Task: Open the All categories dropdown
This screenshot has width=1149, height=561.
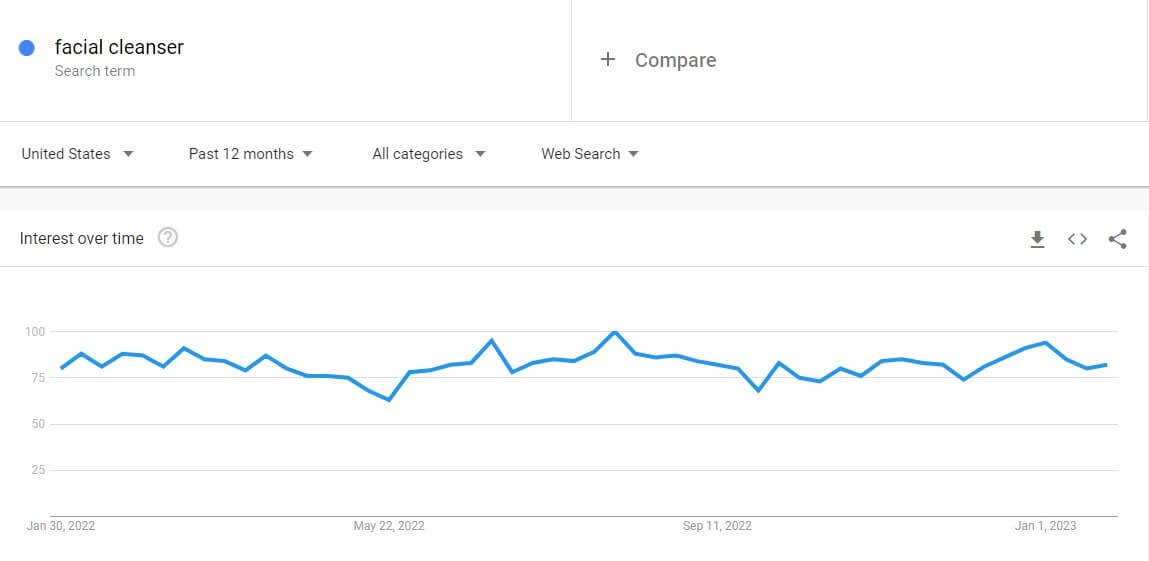Action: pos(429,154)
